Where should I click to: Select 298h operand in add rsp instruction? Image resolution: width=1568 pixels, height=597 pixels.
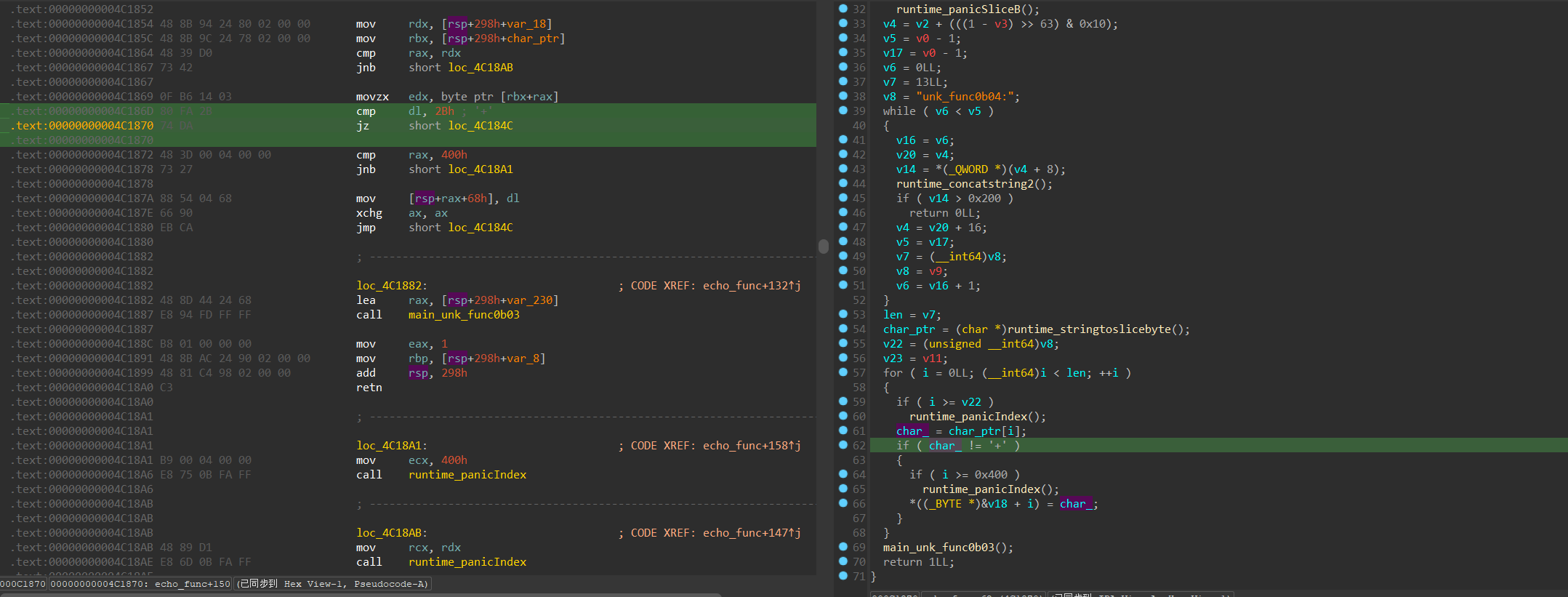[x=454, y=373]
